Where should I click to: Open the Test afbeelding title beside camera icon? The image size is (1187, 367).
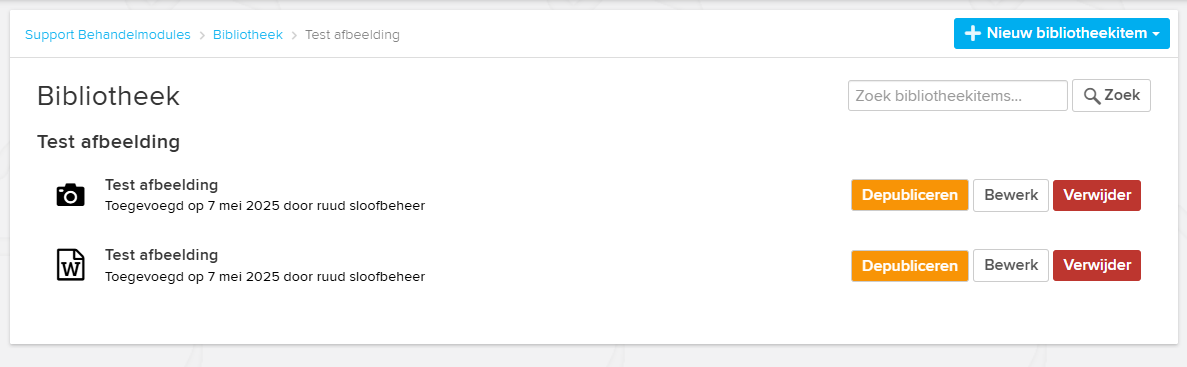pos(162,185)
